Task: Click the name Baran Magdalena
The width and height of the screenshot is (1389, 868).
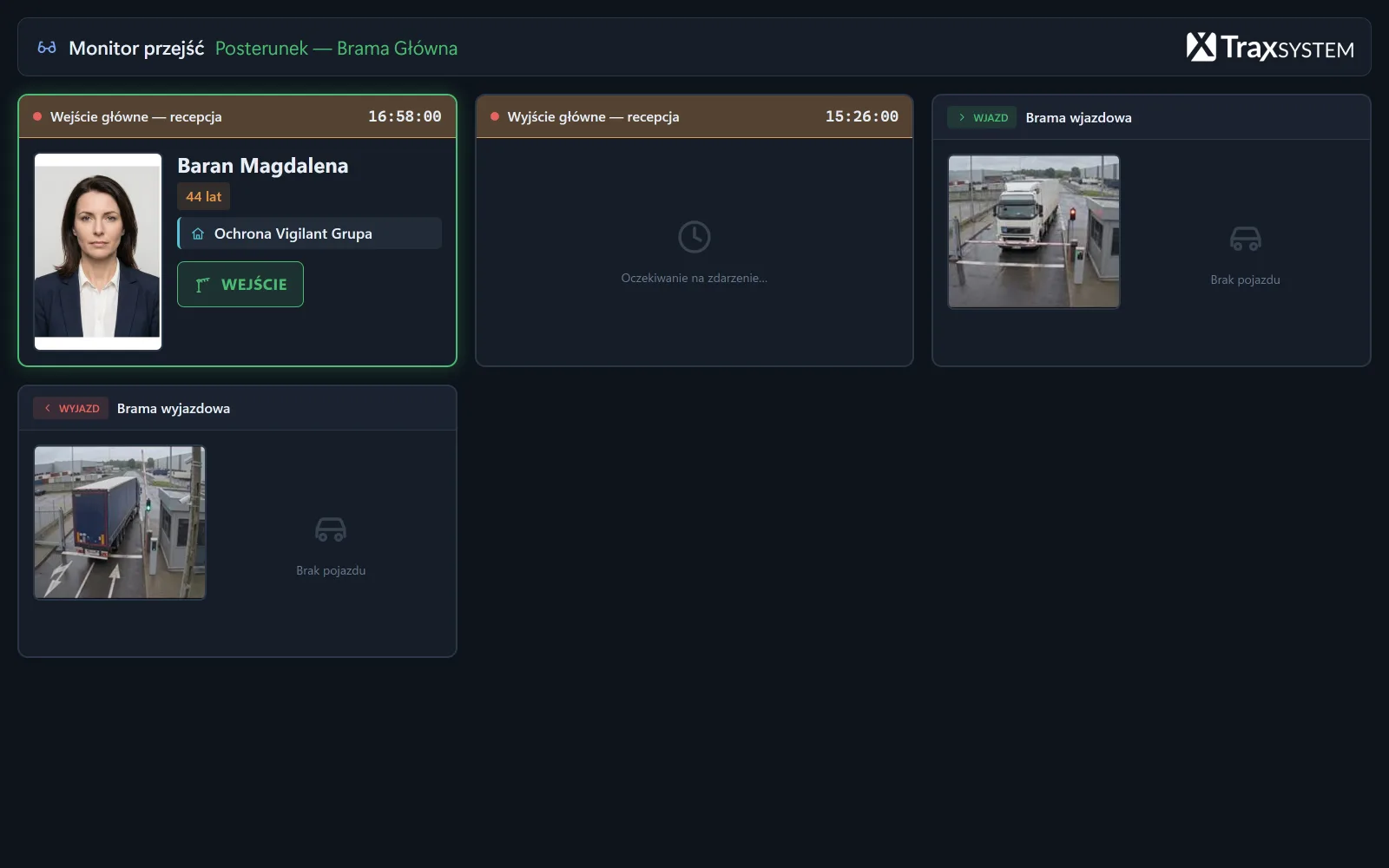Action: pyautogui.click(x=263, y=166)
